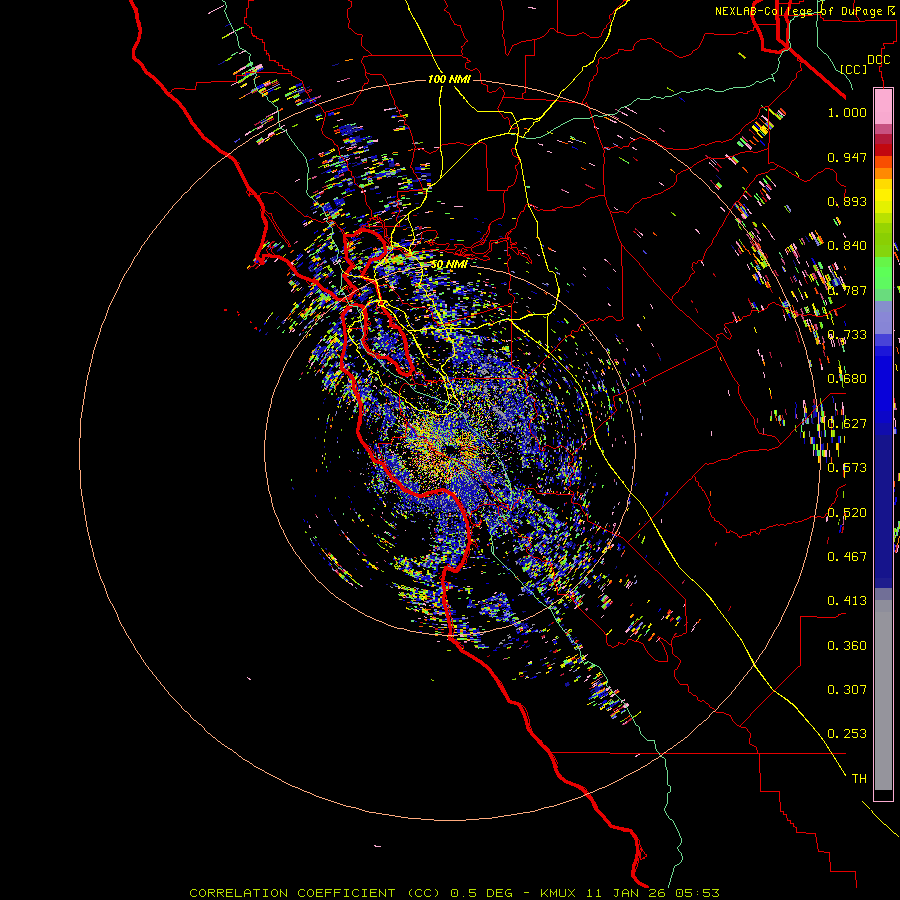Click CORRELATION COEFFICIENT in the bottom caption
This screenshot has height=900, width=900.
click(292, 893)
